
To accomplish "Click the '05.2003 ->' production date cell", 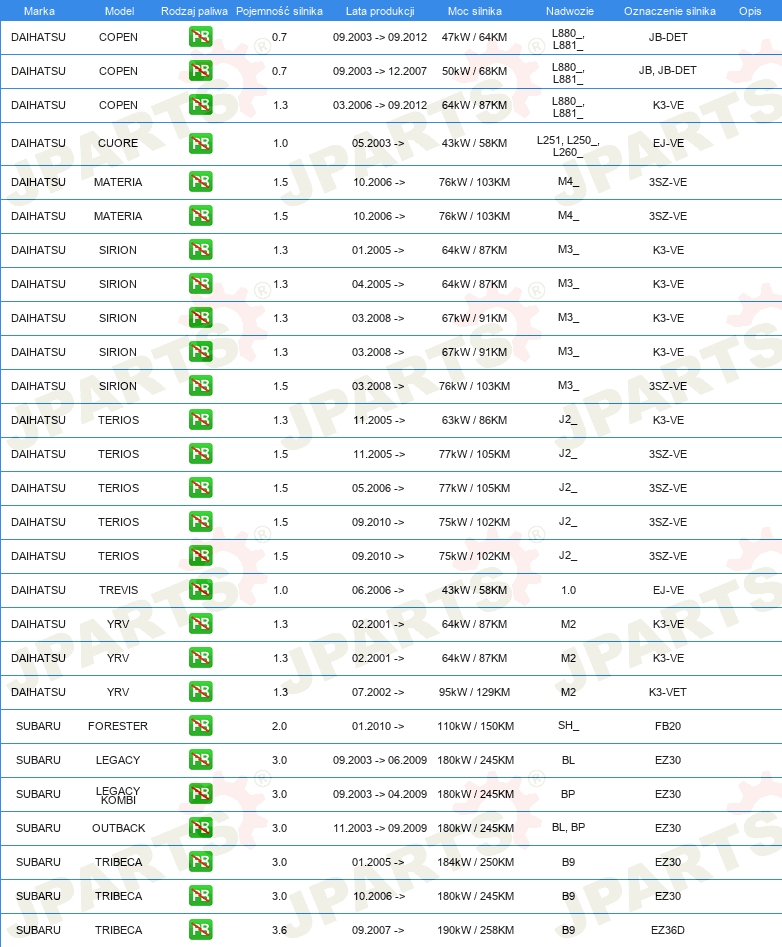I will point(378,143).
